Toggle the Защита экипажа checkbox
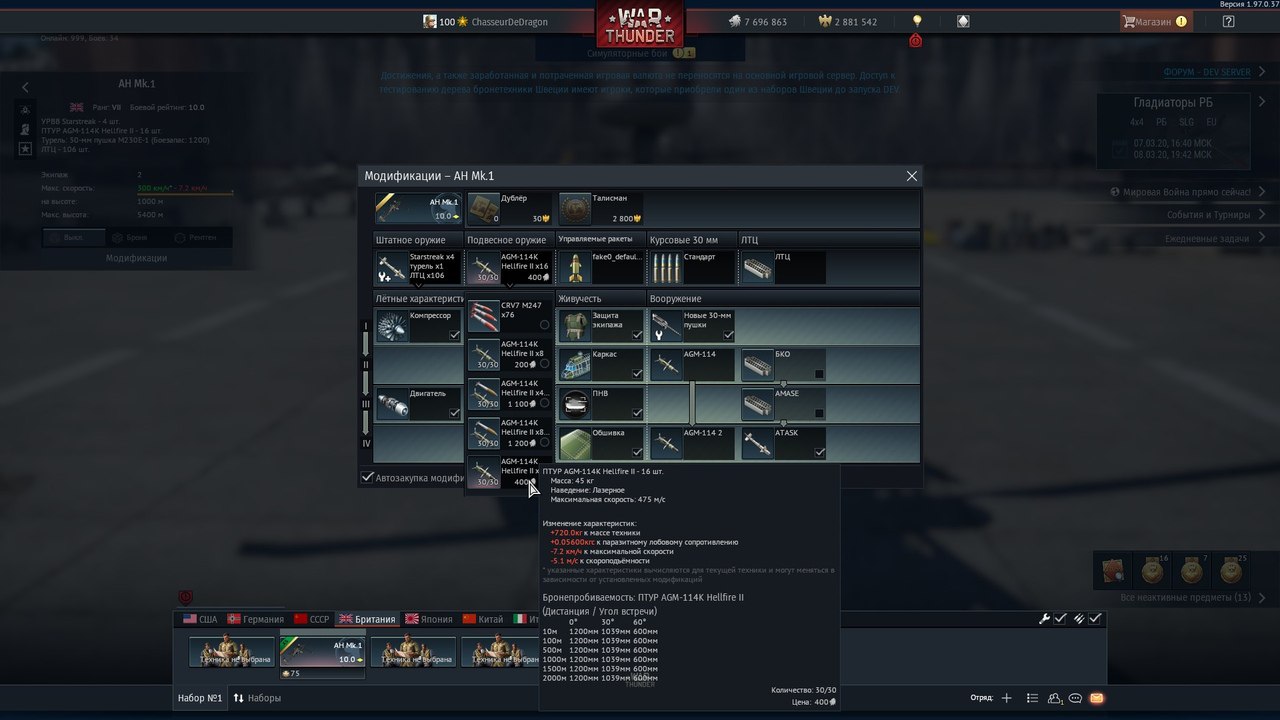This screenshot has width=1280, height=720. click(637, 335)
